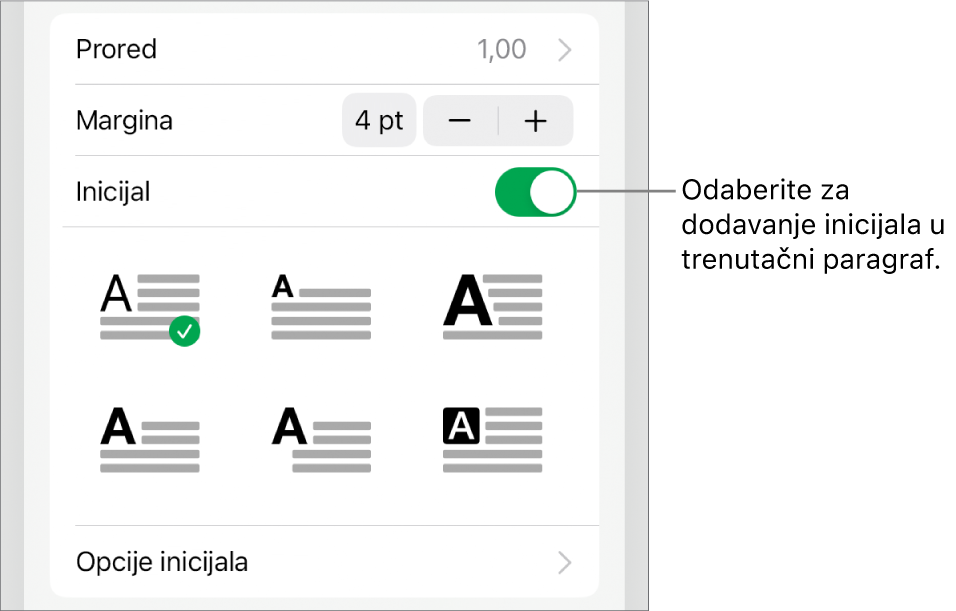956x611 pixels.
Task: Decrease Margina value with minus button
Action: tap(460, 121)
